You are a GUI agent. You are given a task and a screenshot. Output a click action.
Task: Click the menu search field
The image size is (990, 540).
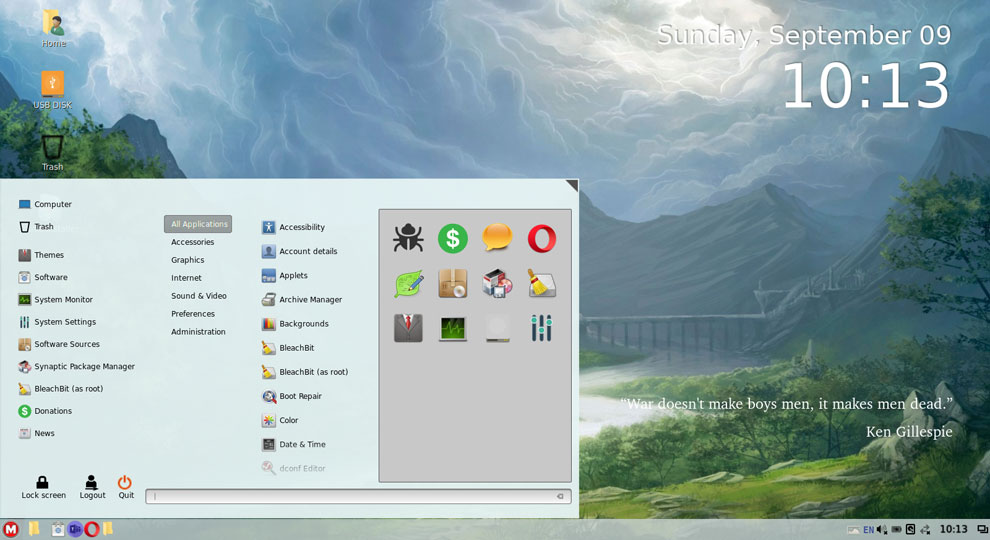click(x=358, y=496)
